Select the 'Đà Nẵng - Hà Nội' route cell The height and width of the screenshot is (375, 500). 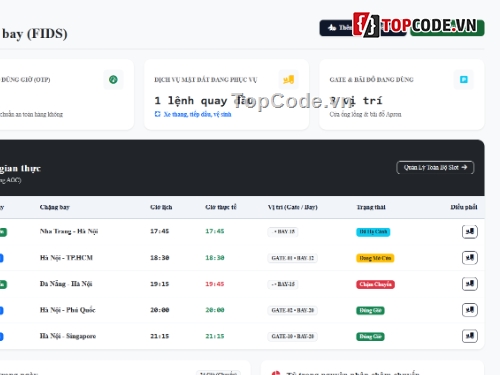[66, 284]
